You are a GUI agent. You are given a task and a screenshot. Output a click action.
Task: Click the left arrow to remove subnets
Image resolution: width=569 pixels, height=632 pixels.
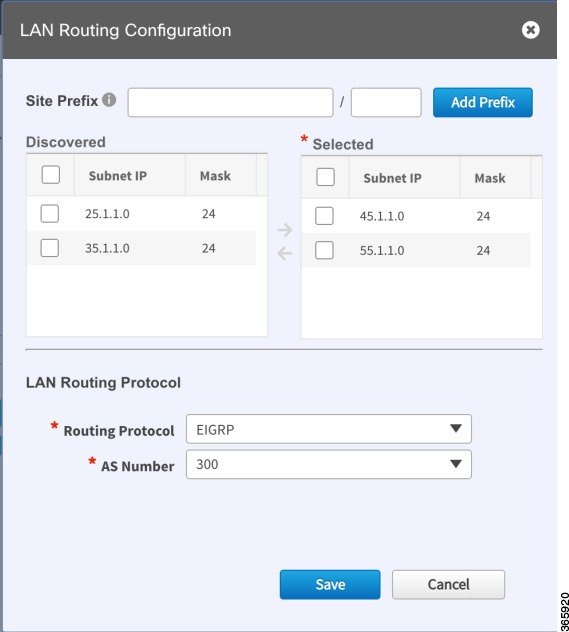click(285, 254)
